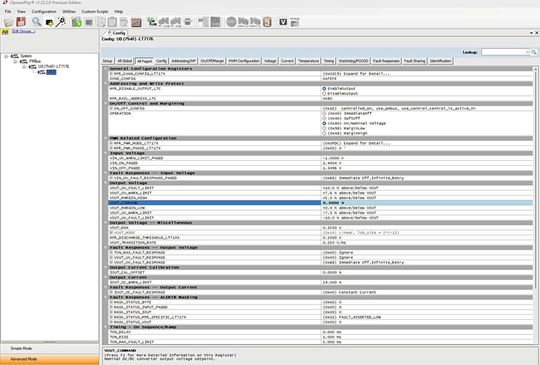This screenshot has height=365, width=540.
Task: Select the MarginLow operation radio button
Action: (x=324, y=128)
